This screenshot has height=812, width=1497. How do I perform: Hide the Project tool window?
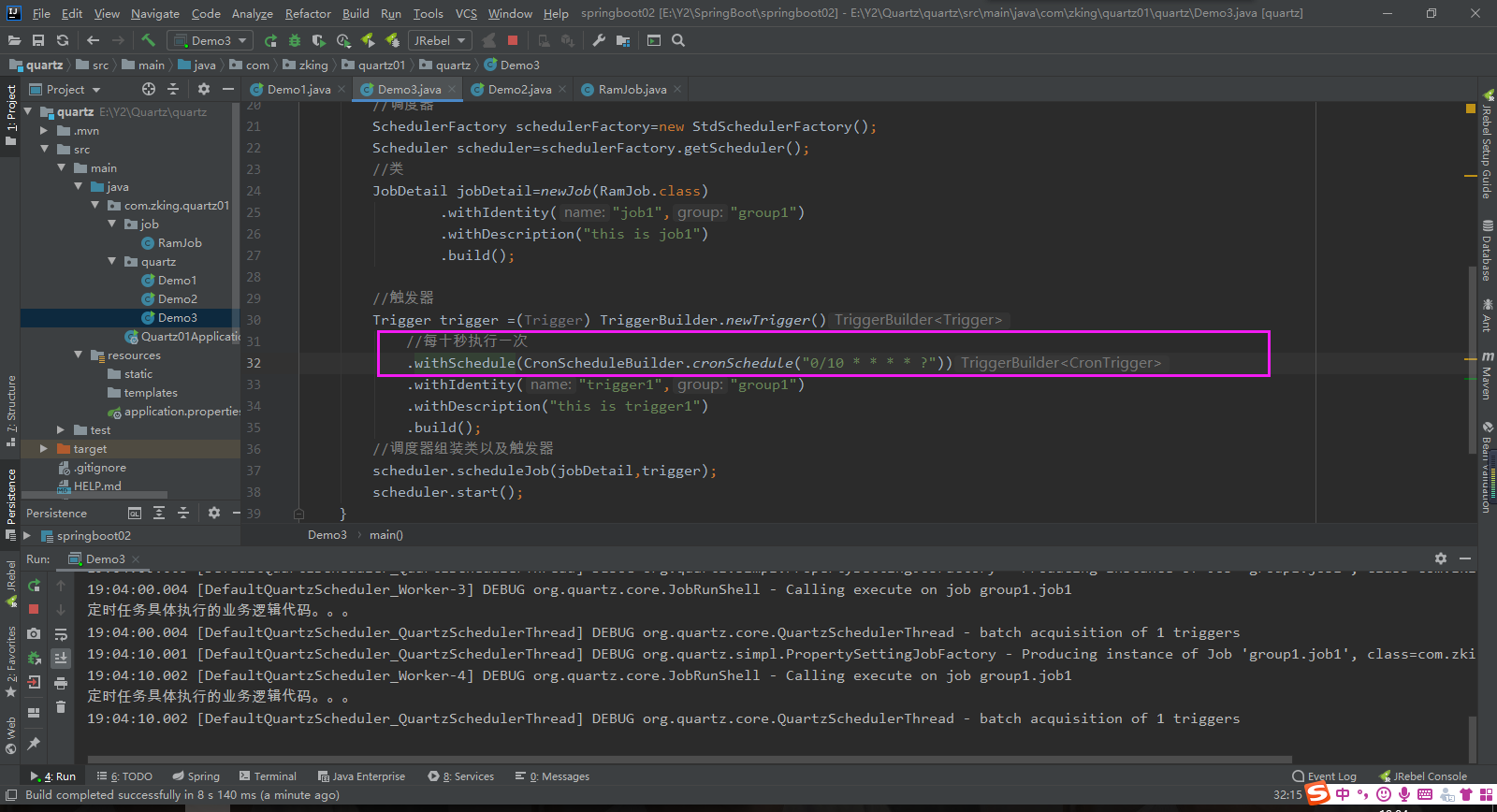pyautogui.click(x=227, y=89)
